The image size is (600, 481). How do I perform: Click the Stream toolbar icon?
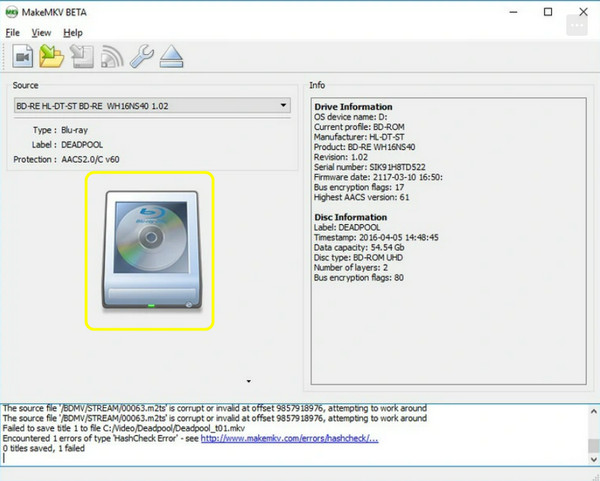pyautogui.click(x=112, y=57)
